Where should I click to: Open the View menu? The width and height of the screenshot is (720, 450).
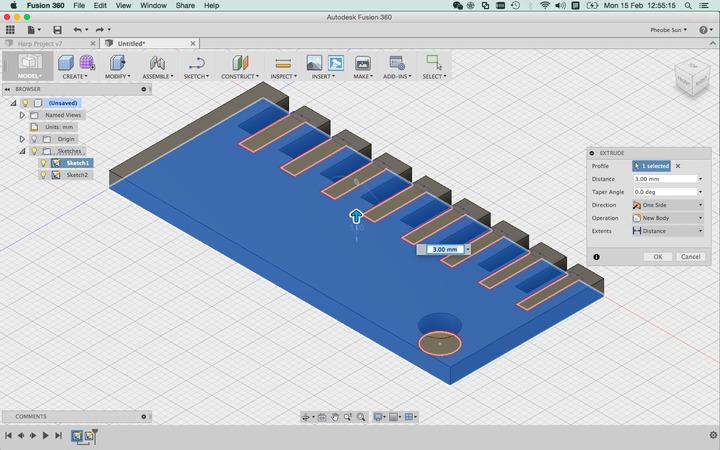(x=123, y=6)
